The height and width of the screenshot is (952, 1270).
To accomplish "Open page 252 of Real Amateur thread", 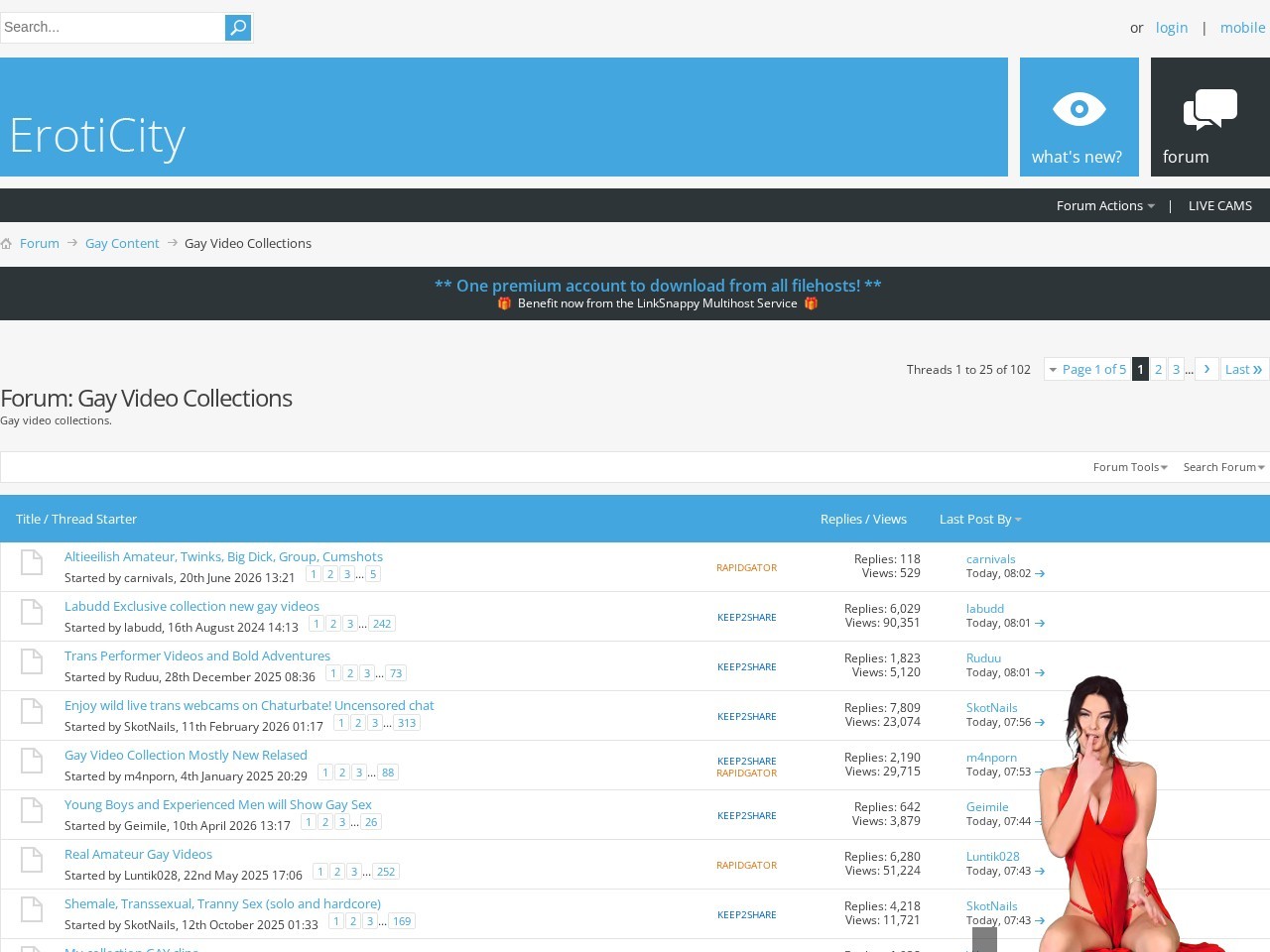I will (386, 872).
